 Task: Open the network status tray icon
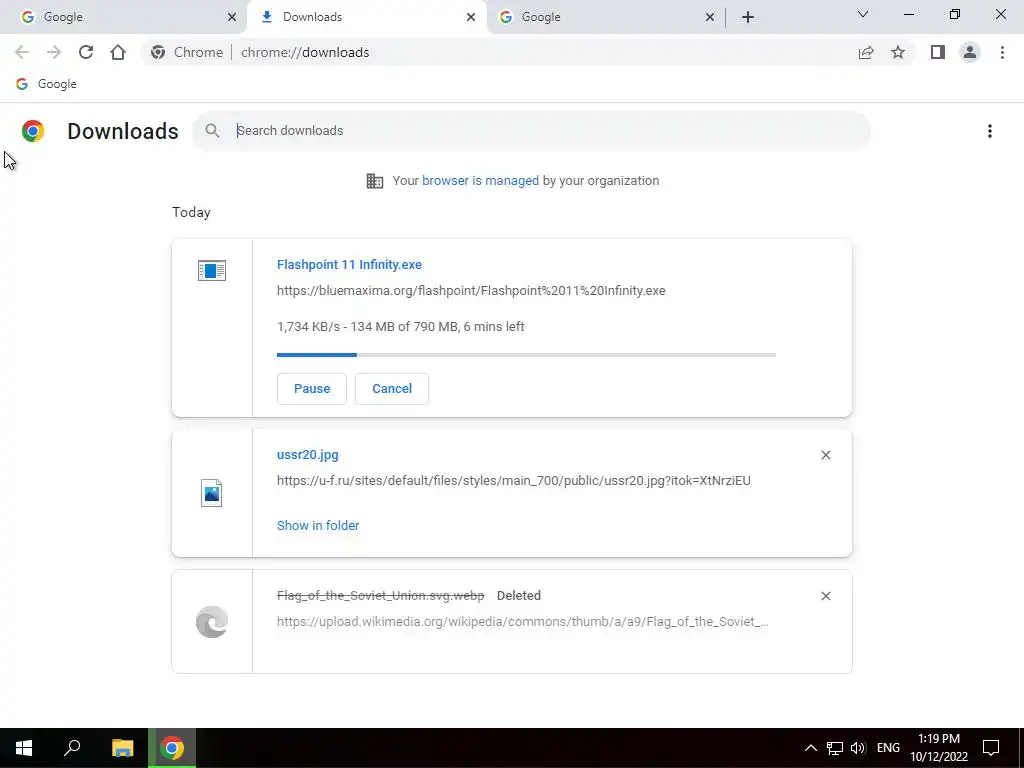pos(835,748)
